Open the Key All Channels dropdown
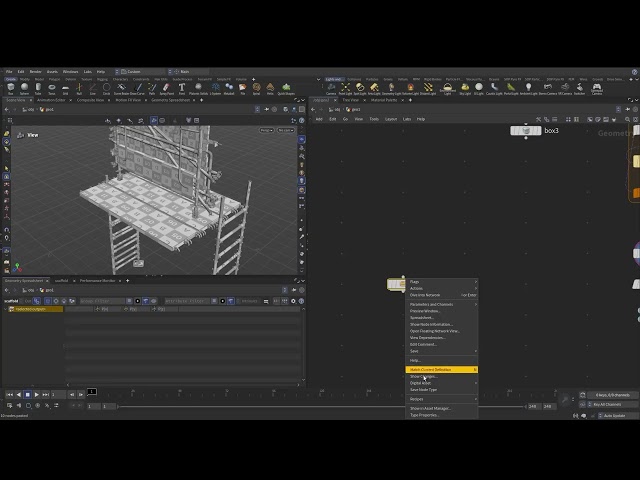Screen dimensions: 640x480 (611, 404)
